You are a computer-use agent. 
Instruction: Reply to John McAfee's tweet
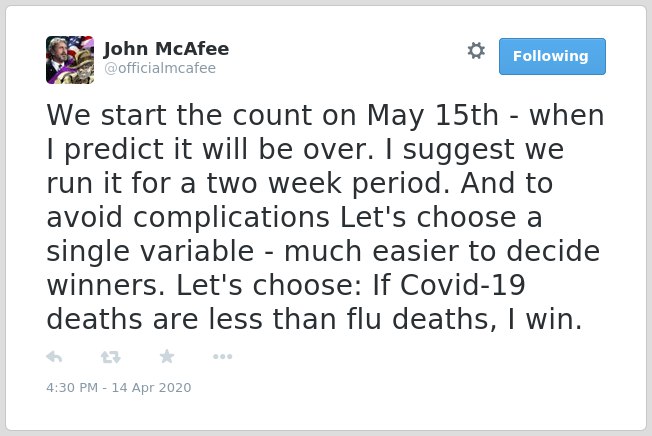[x=54, y=357]
